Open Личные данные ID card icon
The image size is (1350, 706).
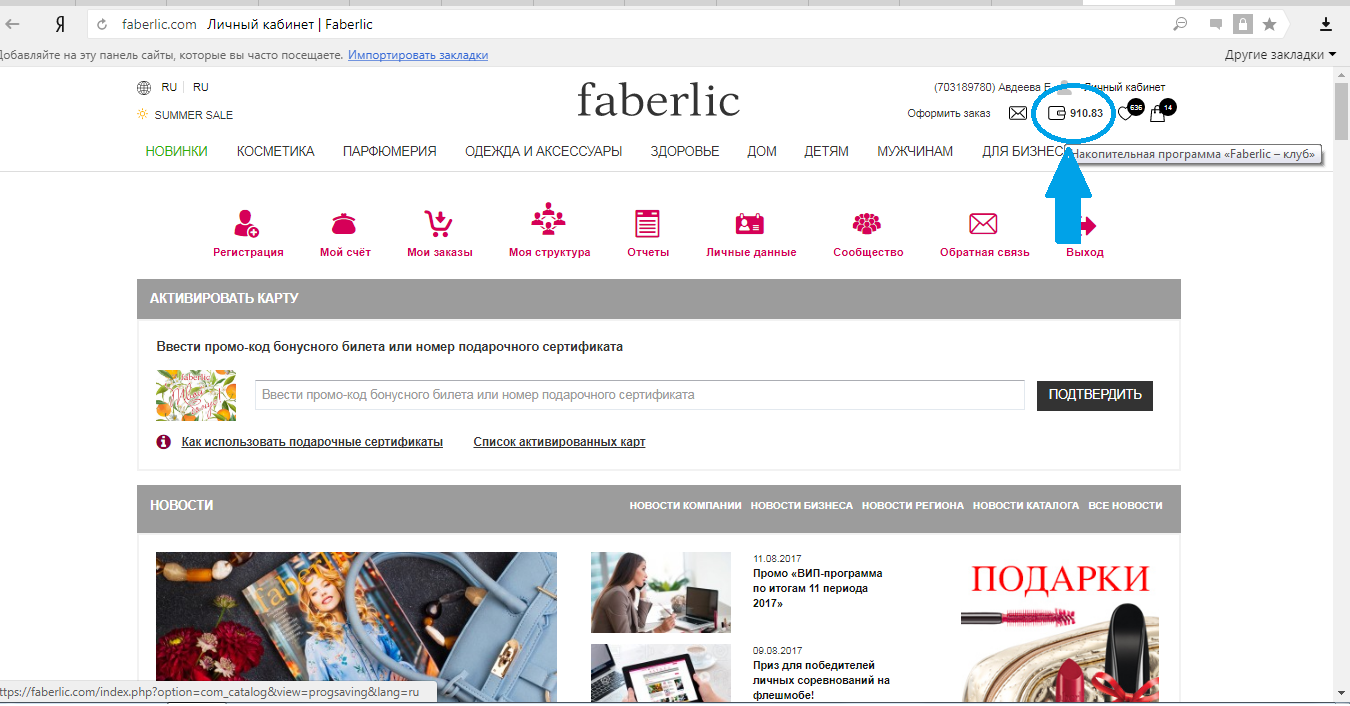pos(750,223)
